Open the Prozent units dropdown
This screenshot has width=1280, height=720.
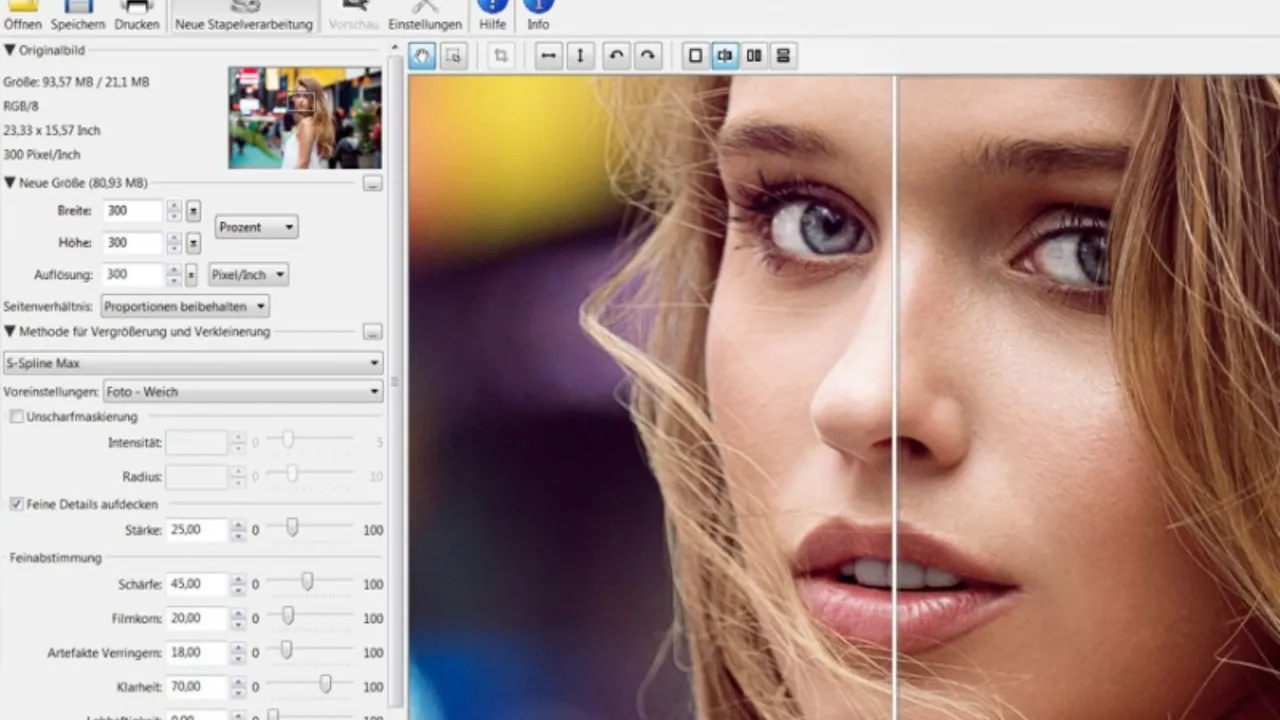coord(256,227)
